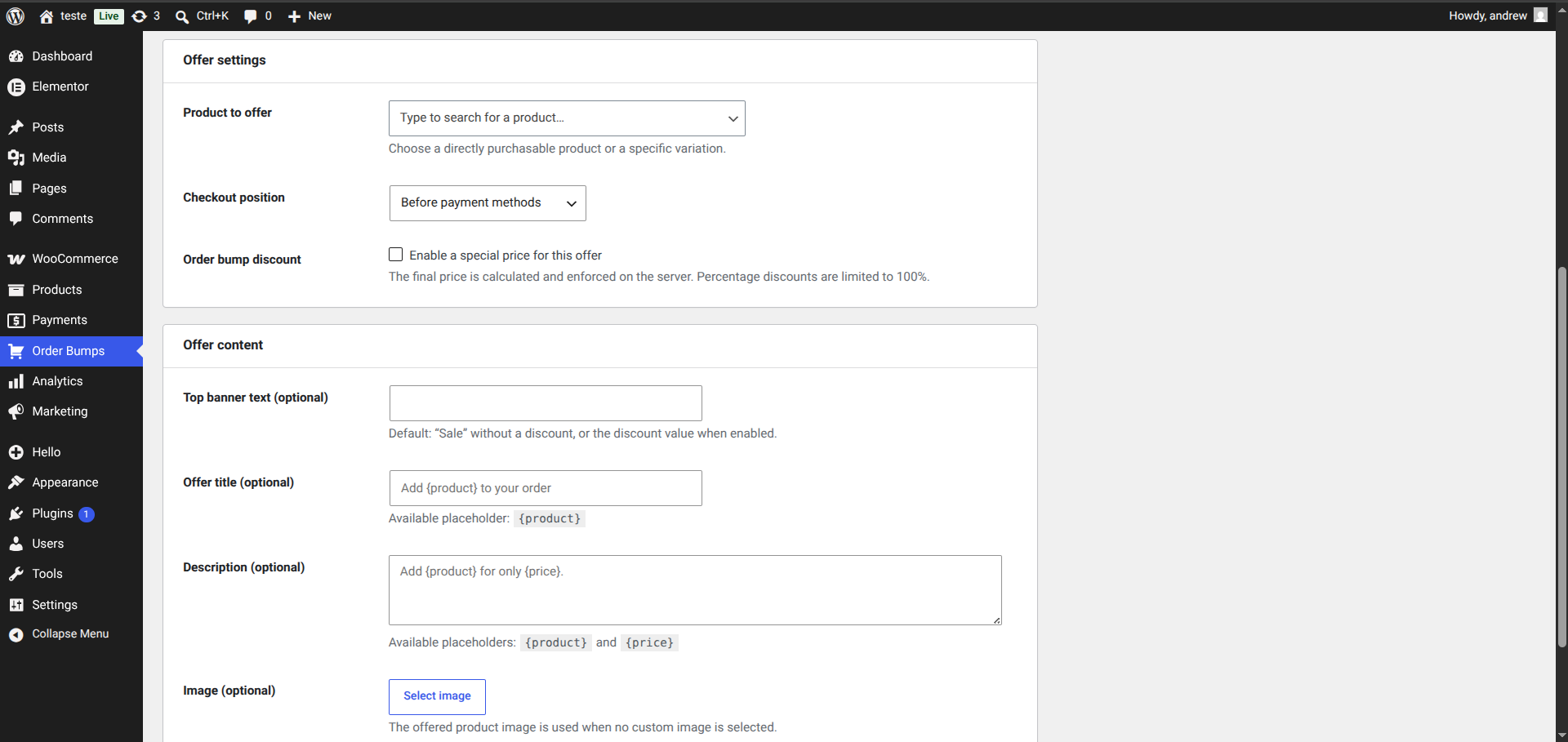Click the teste site name link

click(x=73, y=16)
